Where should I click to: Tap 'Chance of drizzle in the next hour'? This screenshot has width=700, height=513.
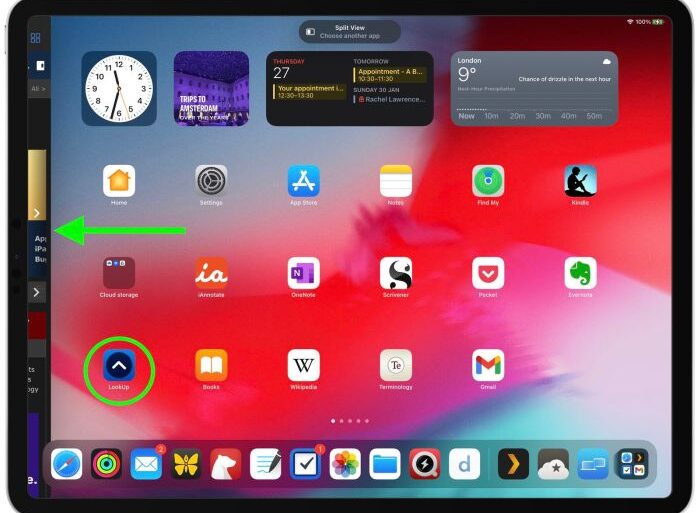click(564, 79)
